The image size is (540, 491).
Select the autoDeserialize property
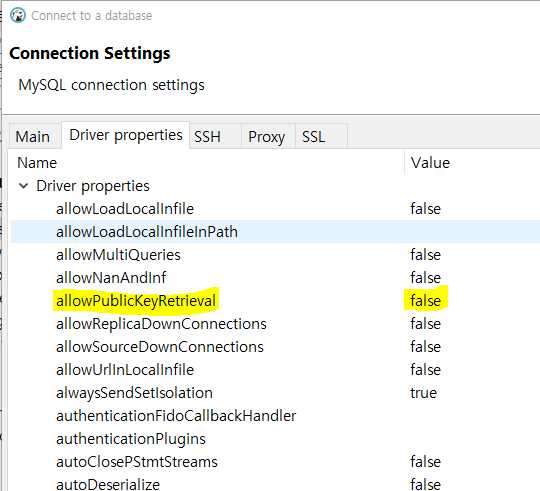[x=108, y=484]
